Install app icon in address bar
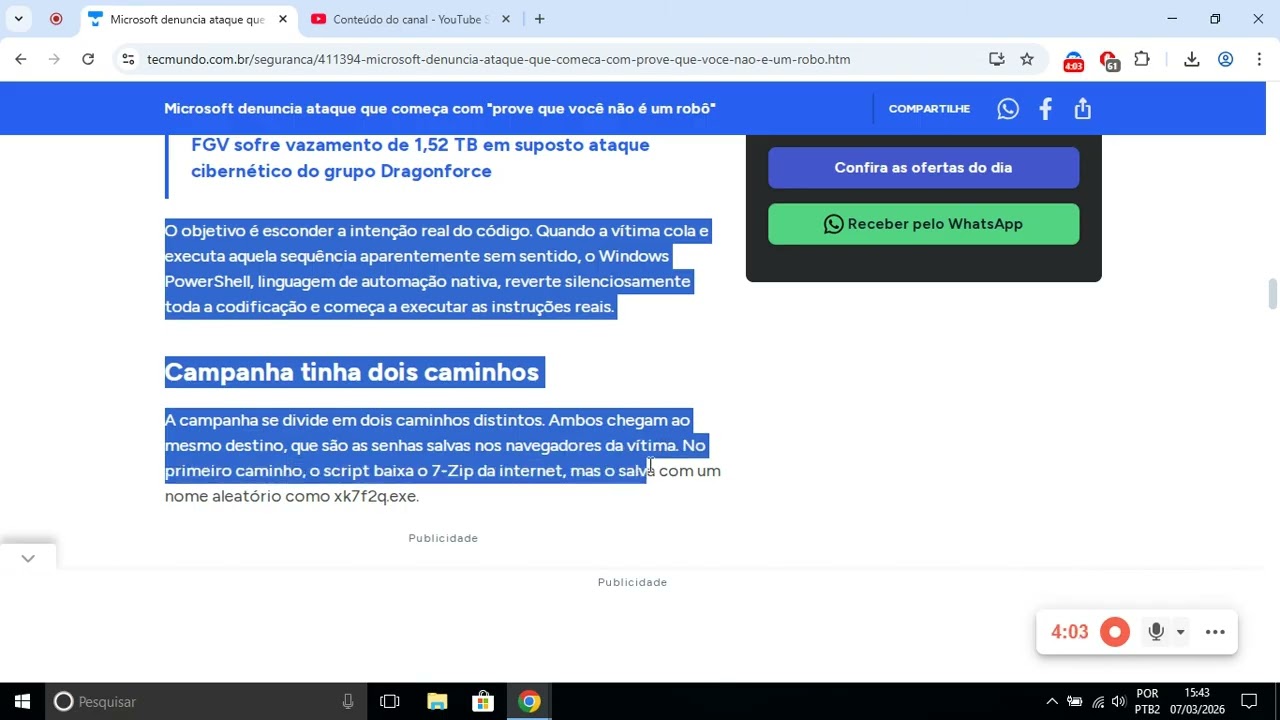1280x720 pixels. point(996,59)
